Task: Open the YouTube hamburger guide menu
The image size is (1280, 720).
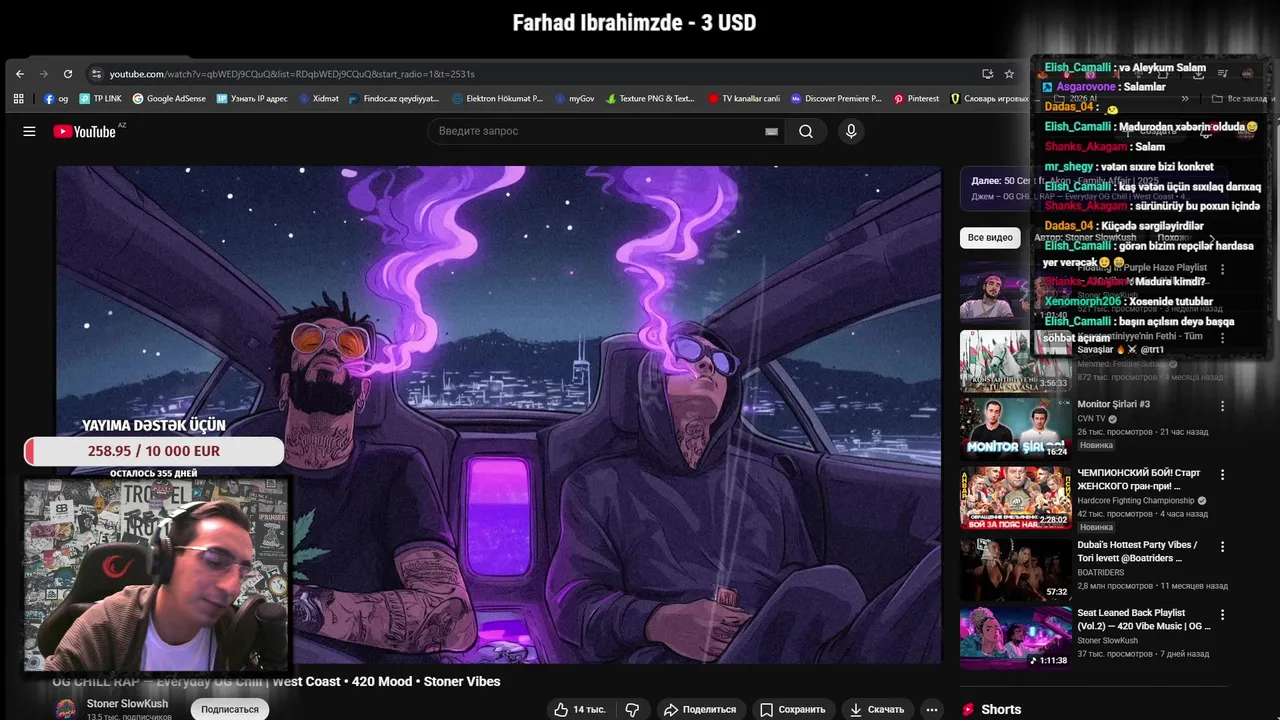Action: click(29, 131)
